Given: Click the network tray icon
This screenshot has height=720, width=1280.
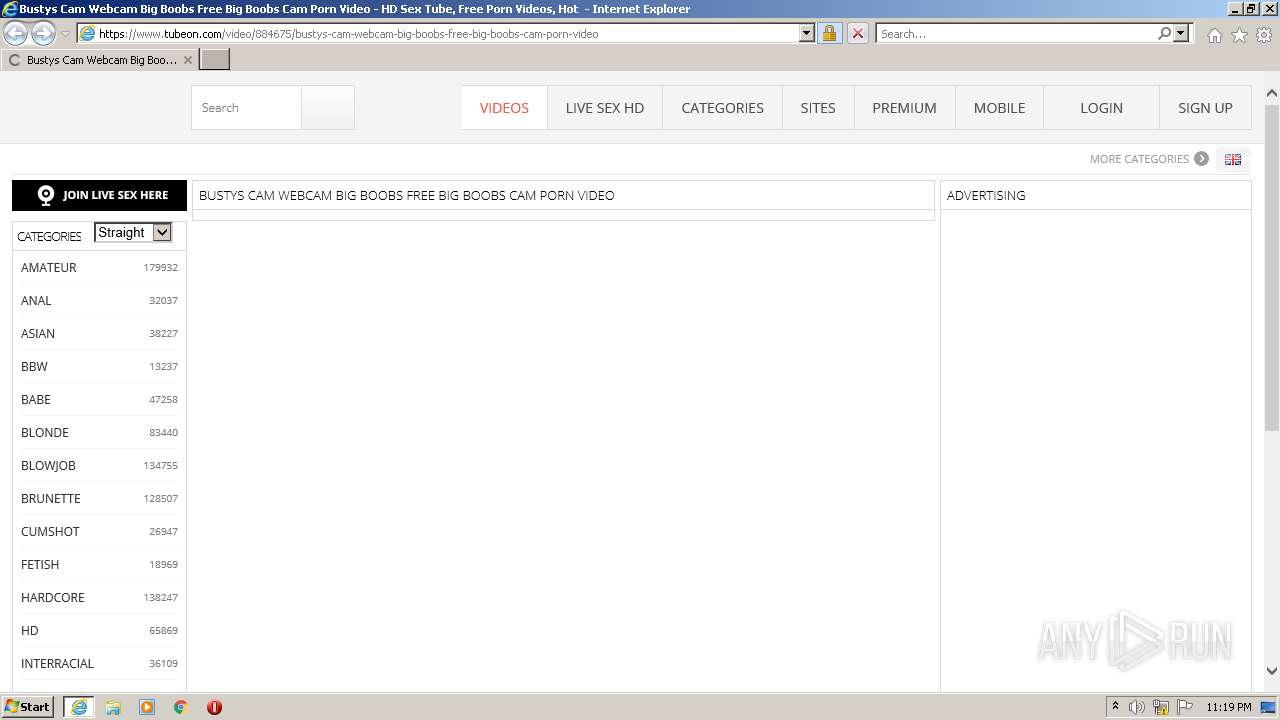Looking at the screenshot, I should (1161, 707).
